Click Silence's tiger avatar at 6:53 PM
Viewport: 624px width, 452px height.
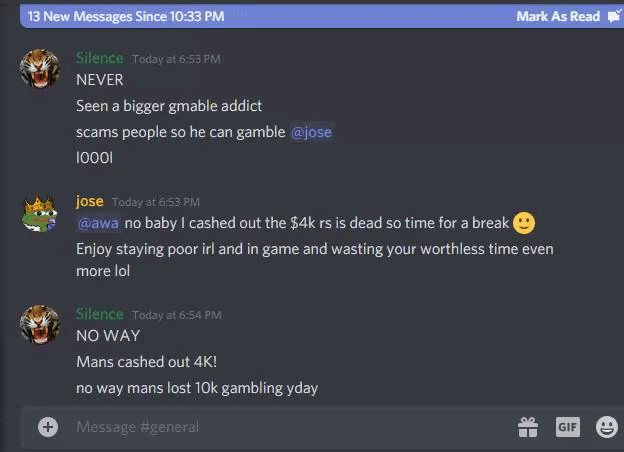40,68
